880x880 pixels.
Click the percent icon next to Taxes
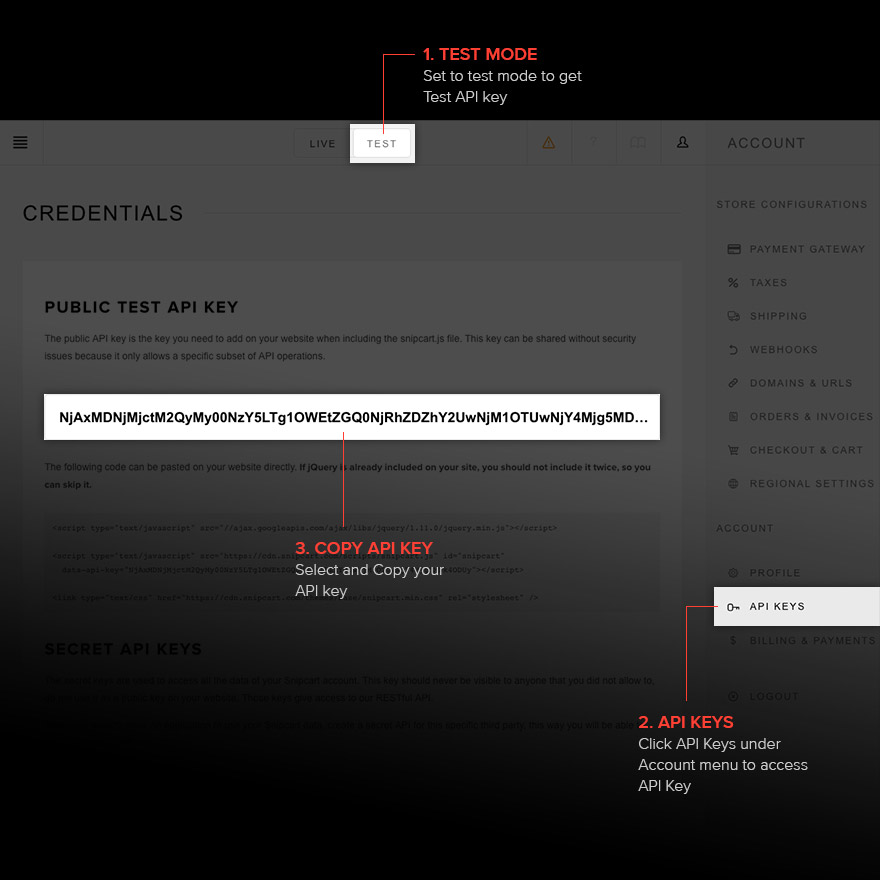tap(733, 283)
